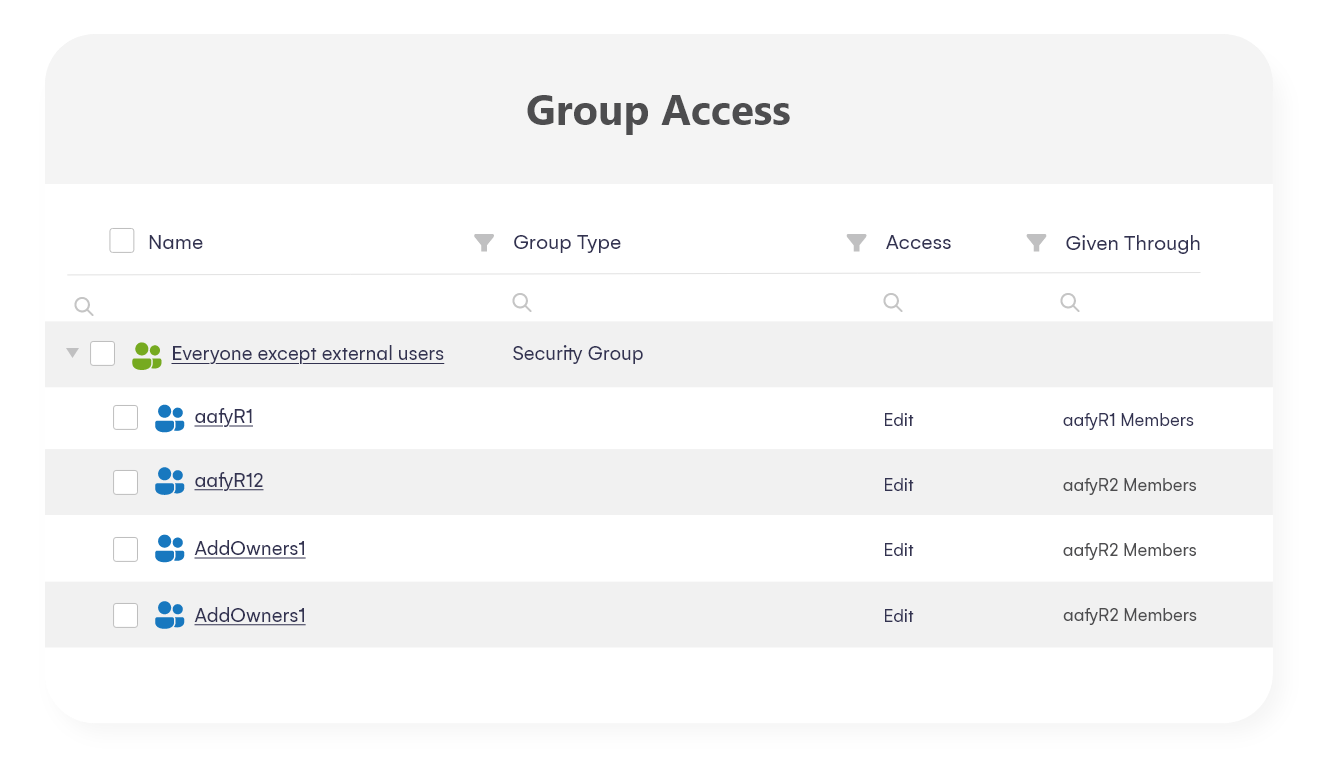Click the Group Access title

[658, 110]
